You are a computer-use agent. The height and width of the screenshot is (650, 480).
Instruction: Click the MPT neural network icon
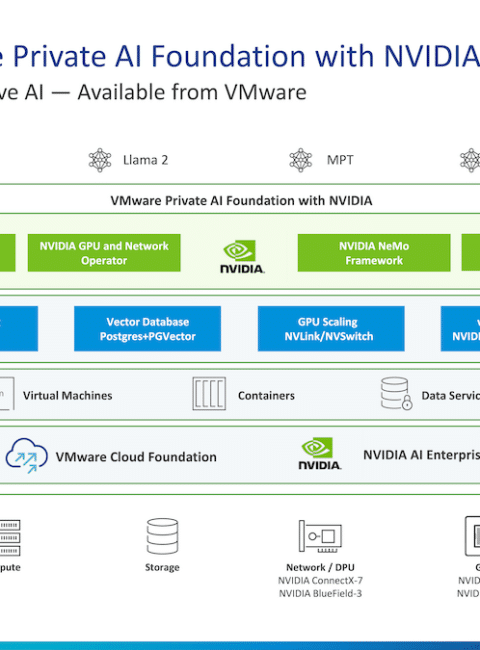click(301, 160)
